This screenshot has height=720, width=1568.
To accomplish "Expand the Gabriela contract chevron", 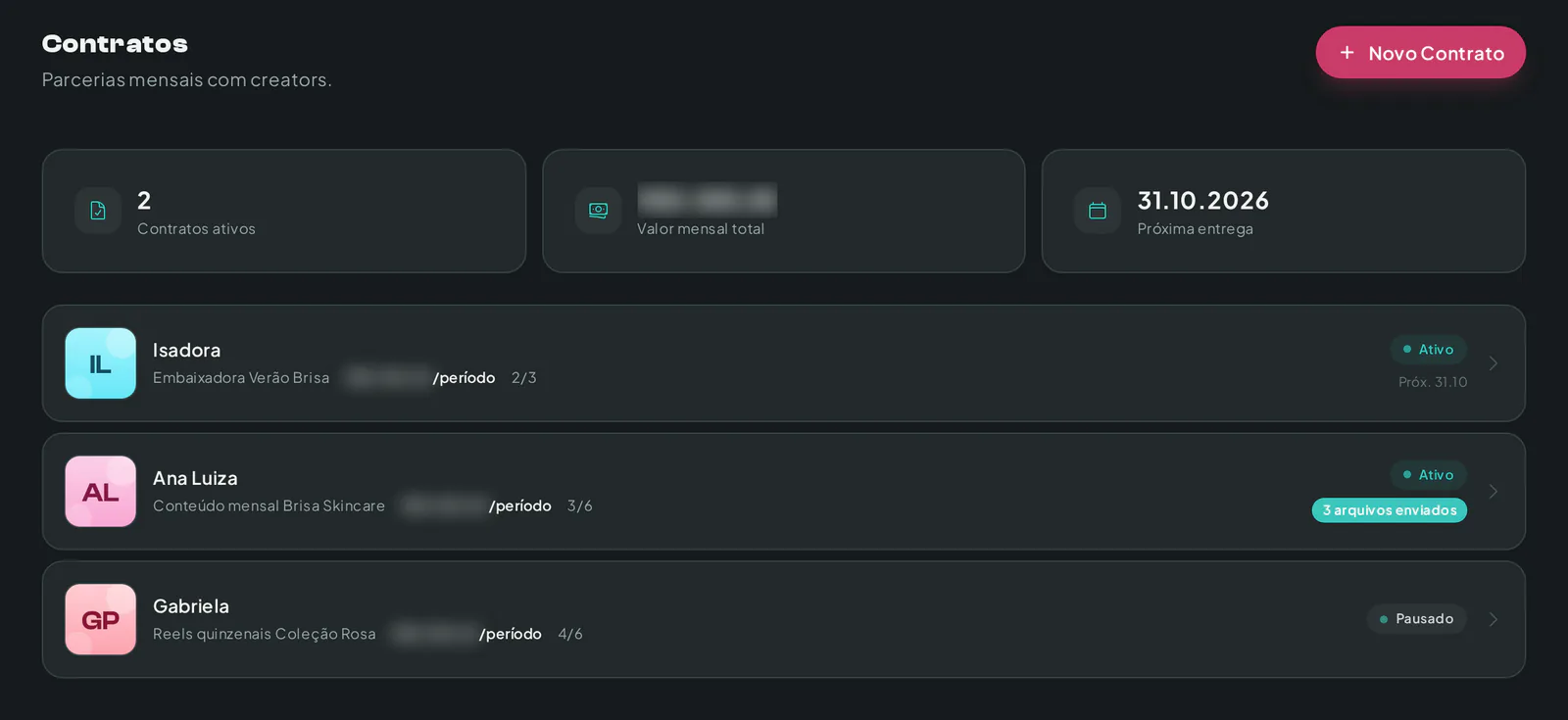I will coord(1494,619).
